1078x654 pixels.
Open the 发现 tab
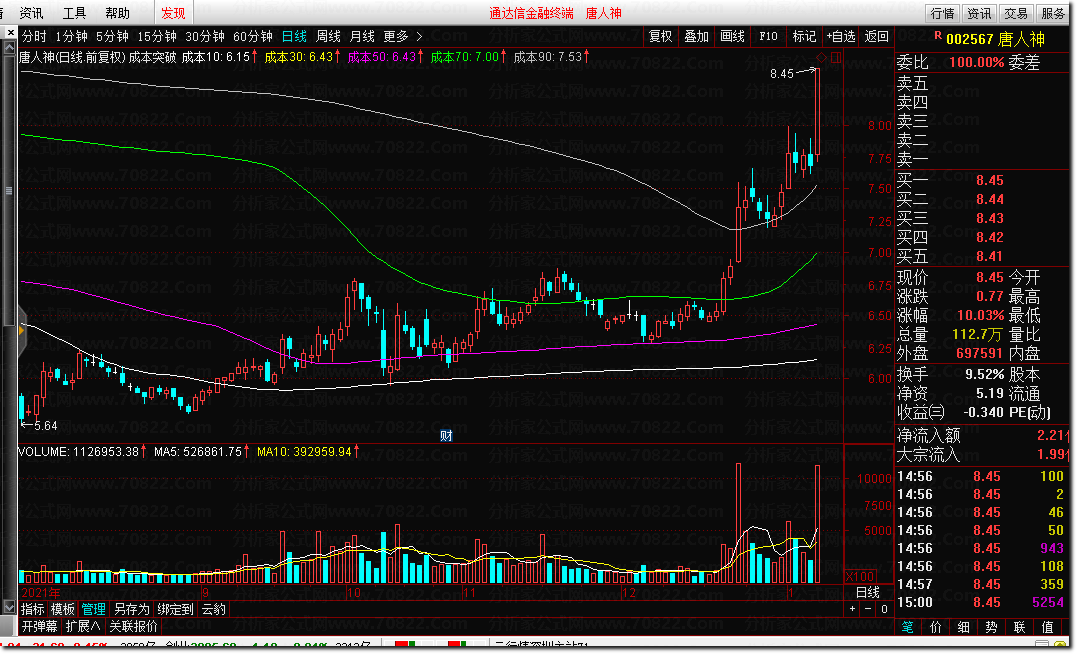[173, 13]
